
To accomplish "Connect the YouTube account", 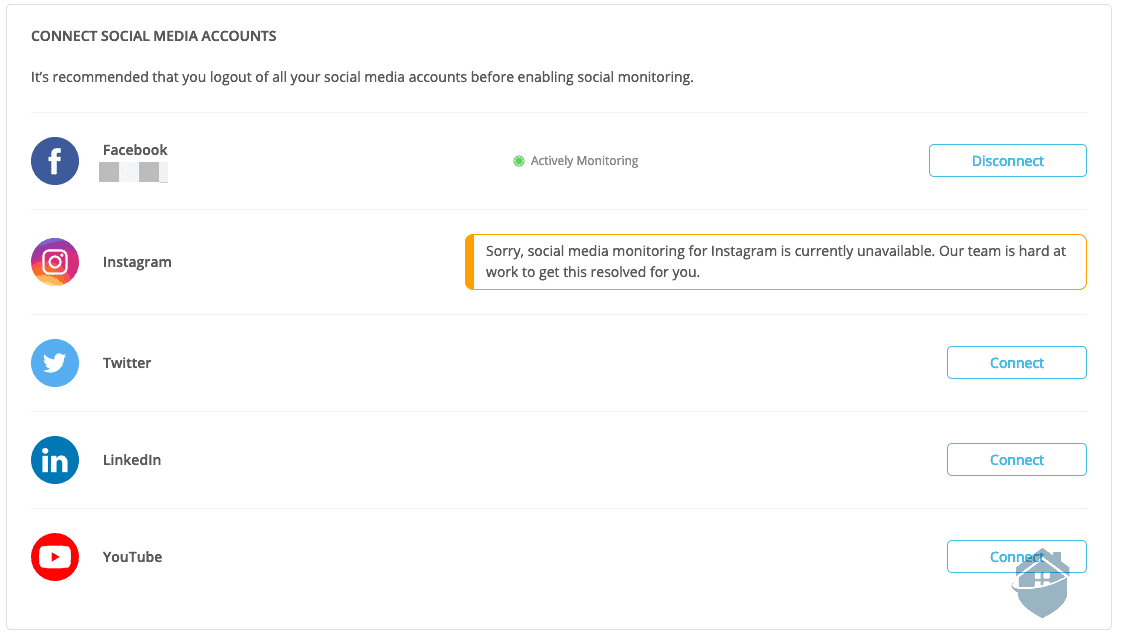I will [1017, 556].
